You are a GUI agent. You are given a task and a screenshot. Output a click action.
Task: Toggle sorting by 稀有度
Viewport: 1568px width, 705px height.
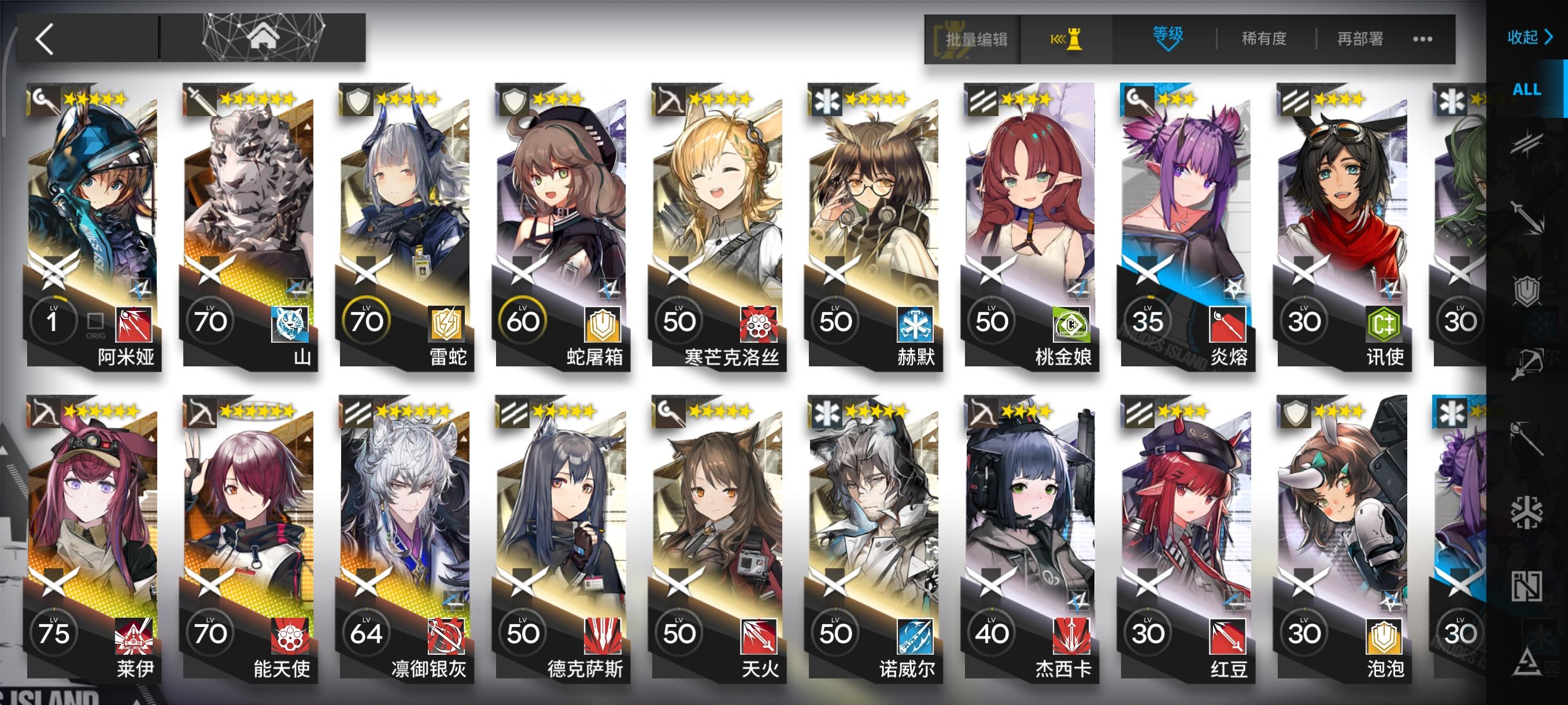(1264, 39)
